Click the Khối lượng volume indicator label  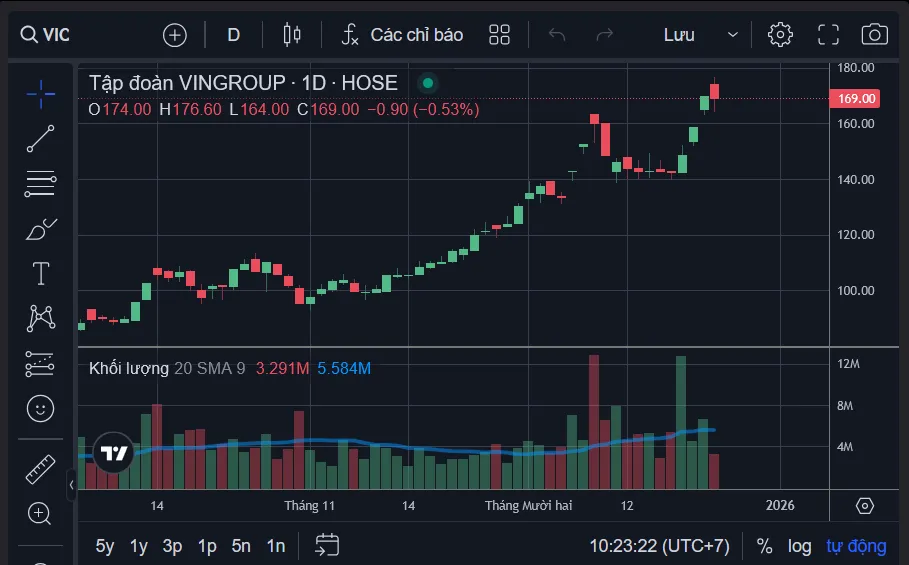tap(129, 369)
